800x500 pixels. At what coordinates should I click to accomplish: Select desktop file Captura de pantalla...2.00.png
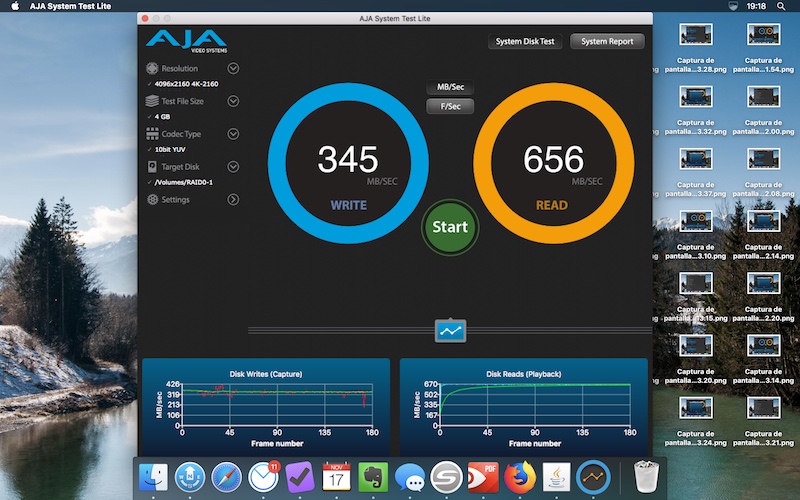pyautogui.click(x=763, y=111)
